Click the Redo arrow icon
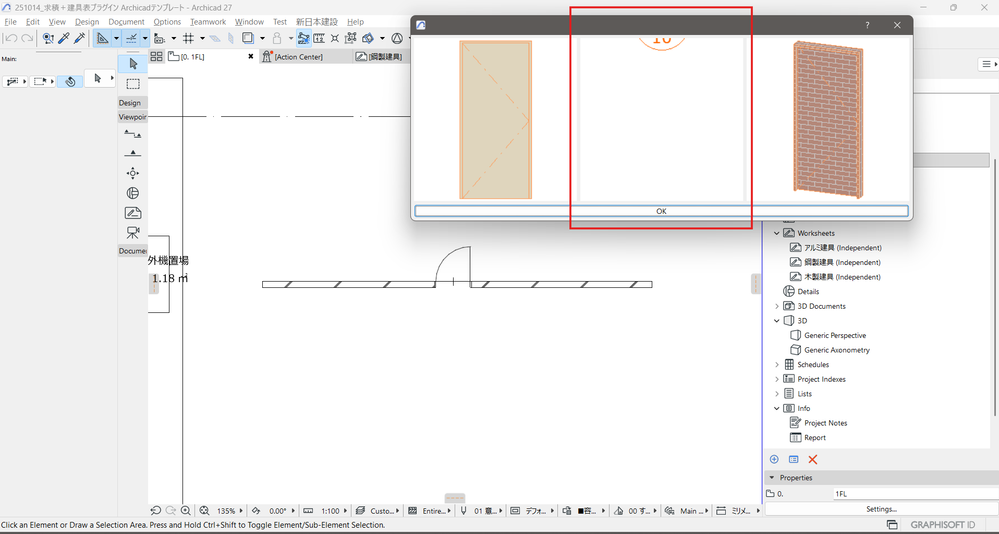This screenshot has width=999, height=534. click(27, 38)
